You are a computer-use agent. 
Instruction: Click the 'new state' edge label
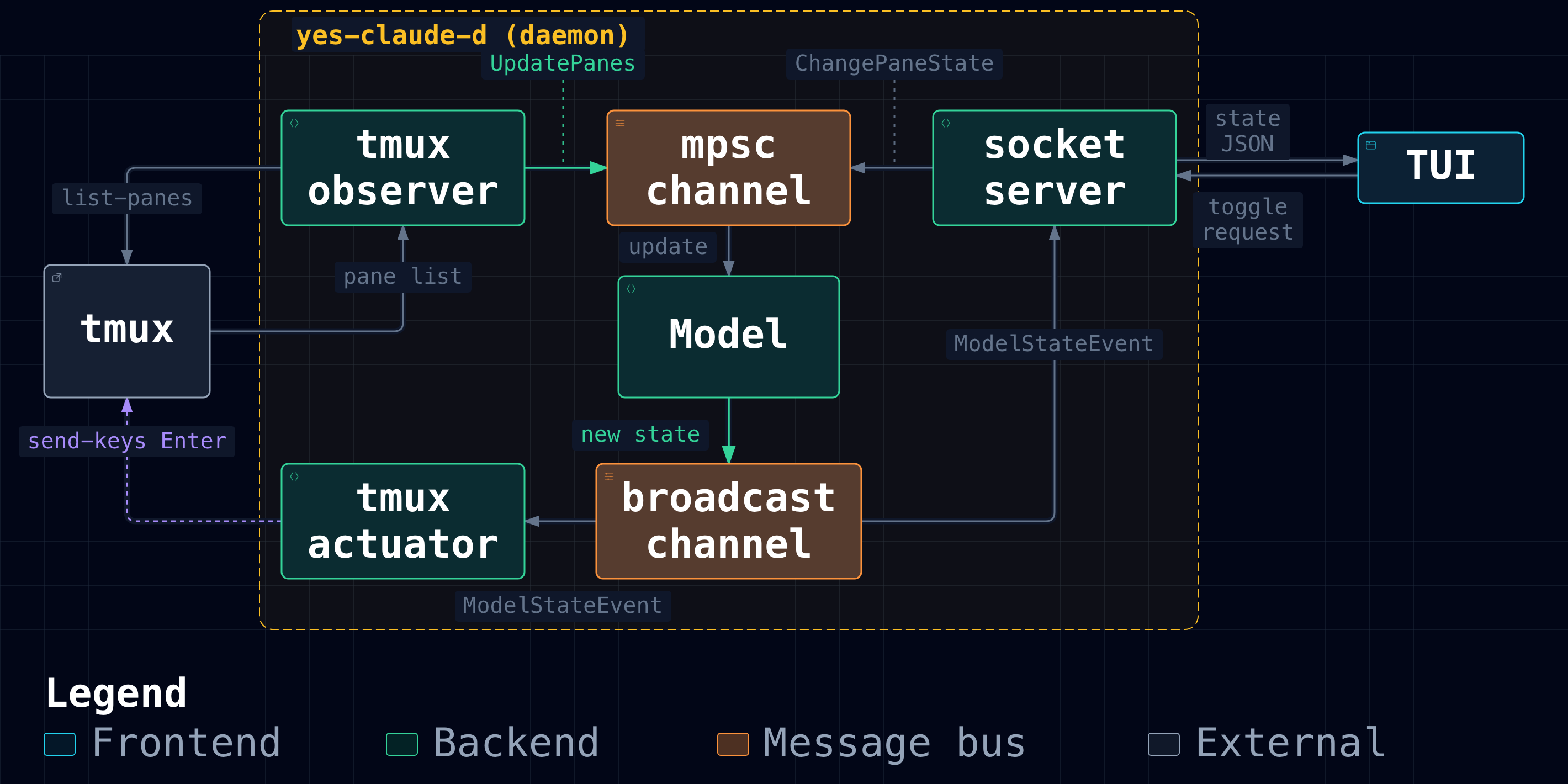coord(640,435)
